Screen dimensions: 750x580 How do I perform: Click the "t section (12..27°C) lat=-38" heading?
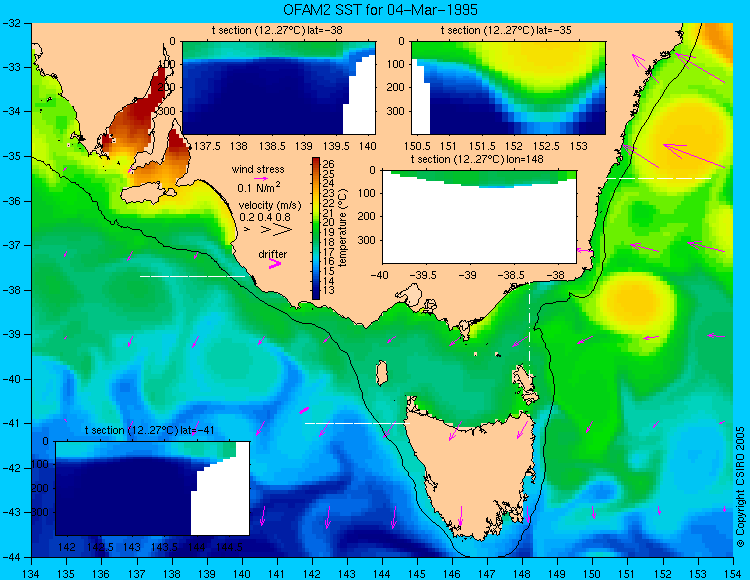coord(277,31)
